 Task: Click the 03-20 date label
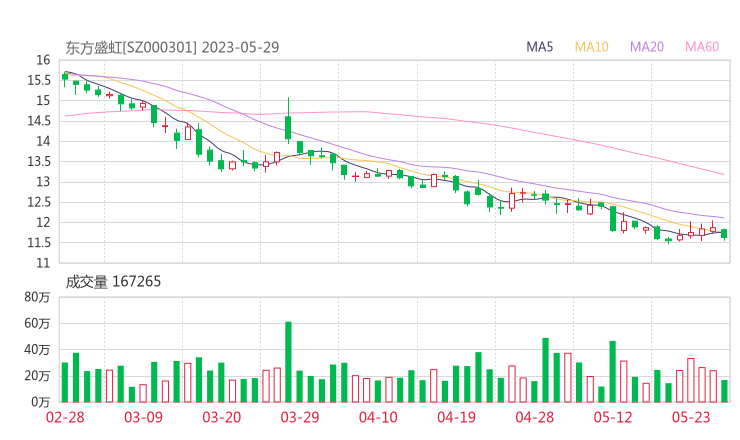tap(222, 417)
